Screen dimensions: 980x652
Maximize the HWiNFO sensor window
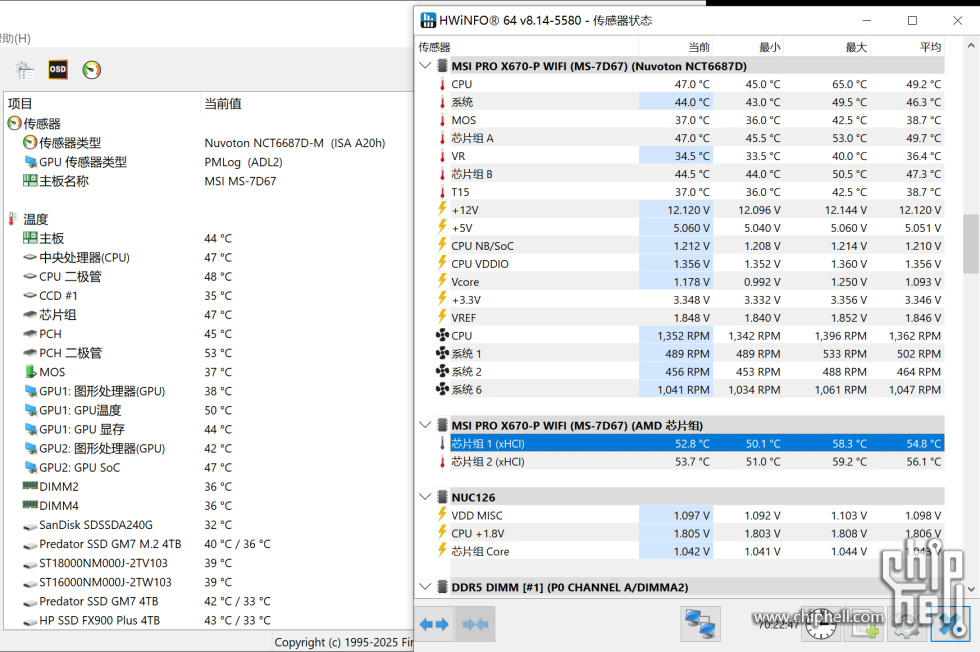pyautogui.click(x=912, y=21)
